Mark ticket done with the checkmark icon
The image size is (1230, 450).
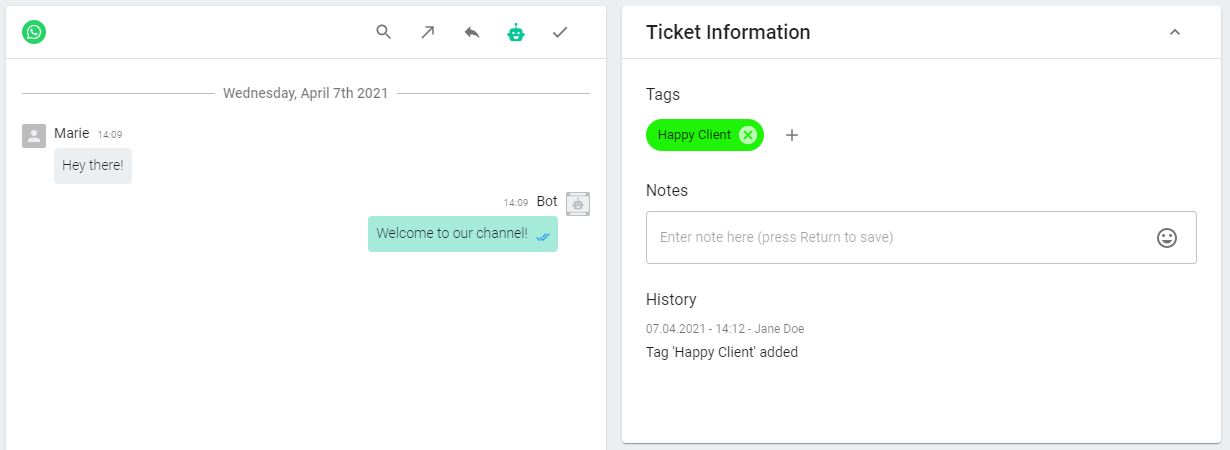[x=560, y=32]
